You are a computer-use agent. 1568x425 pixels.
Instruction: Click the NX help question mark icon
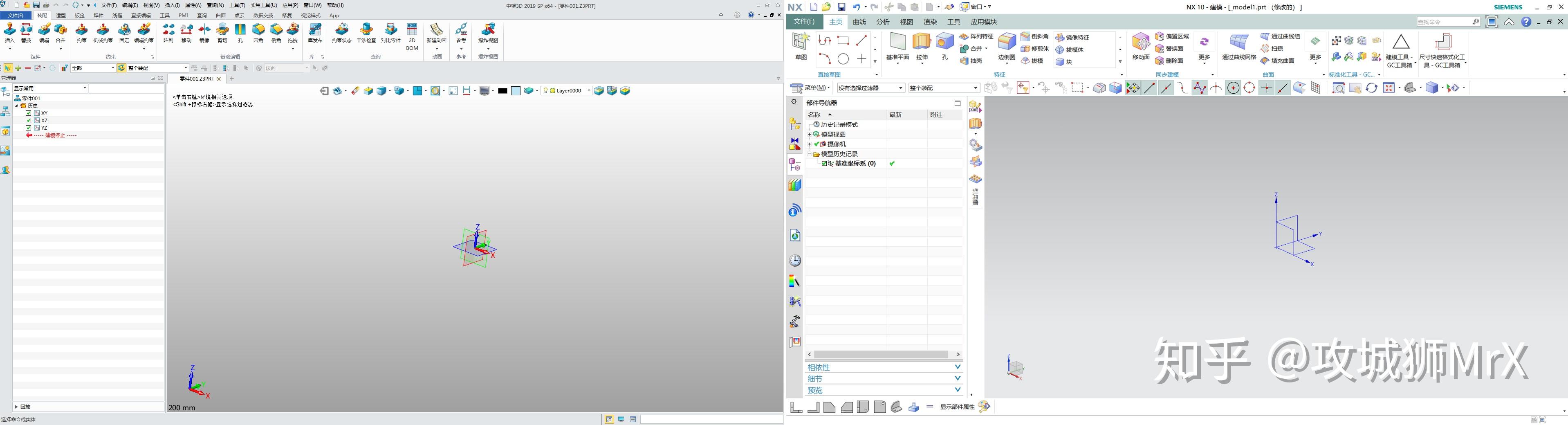coord(1526,22)
